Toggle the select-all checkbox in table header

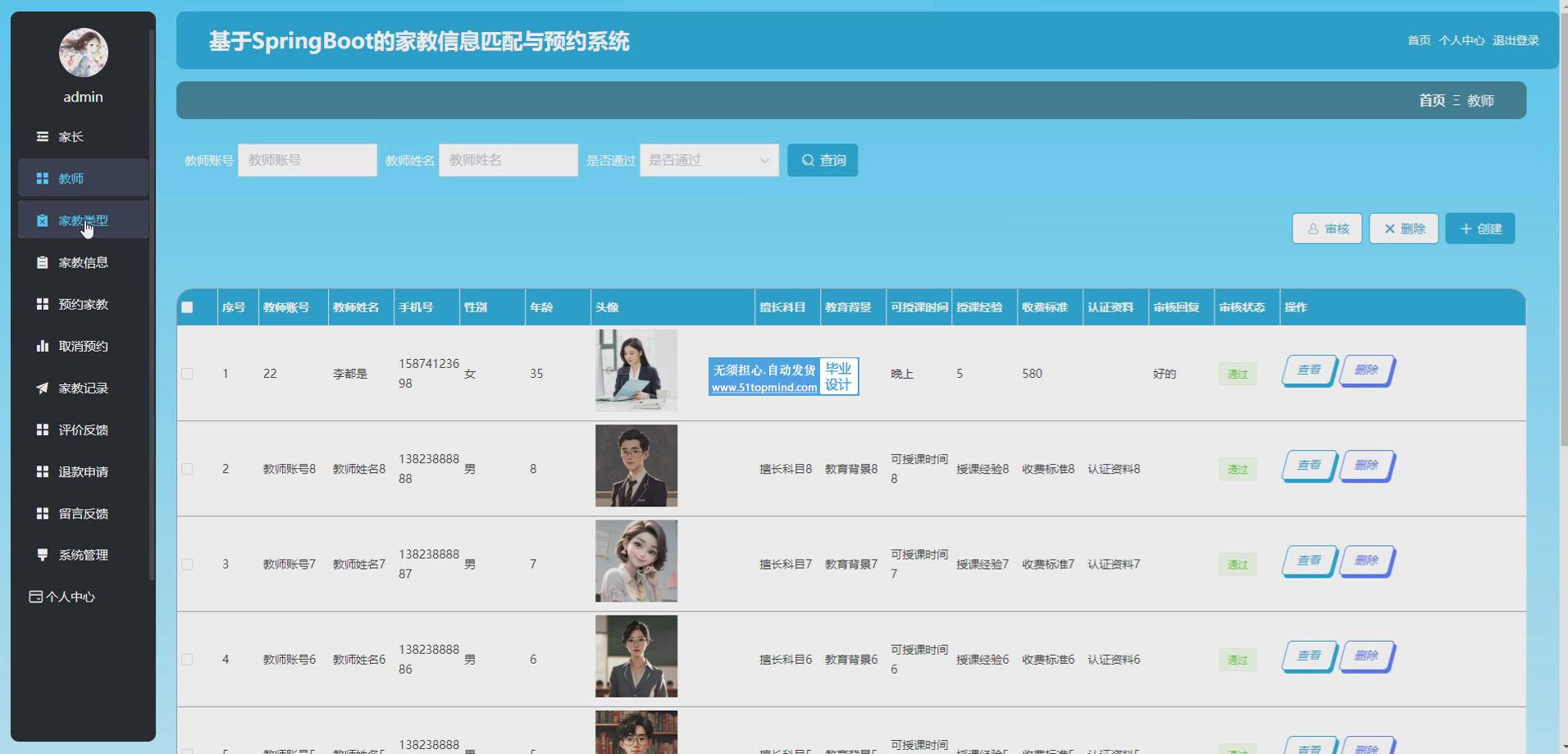pyautogui.click(x=187, y=307)
